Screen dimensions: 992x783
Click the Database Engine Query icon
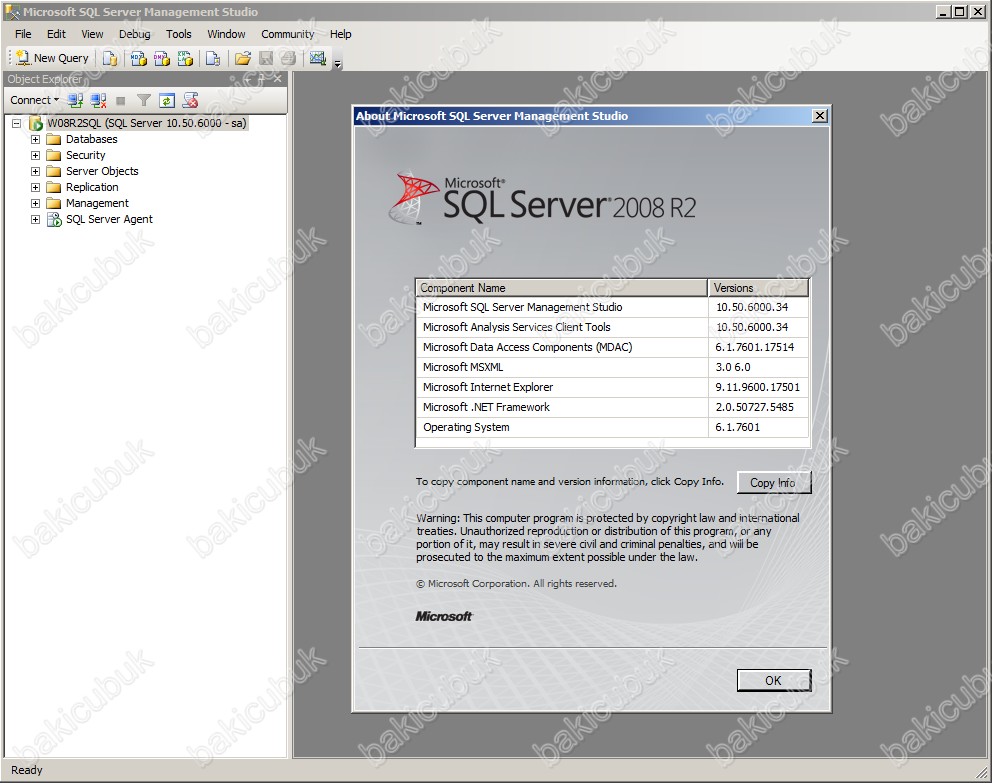tap(110, 58)
